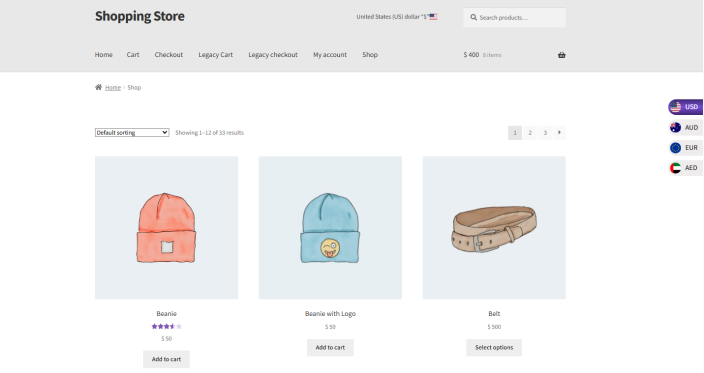Switch currency to AUD flag button
The width and height of the screenshot is (704, 373).
pos(685,127)
